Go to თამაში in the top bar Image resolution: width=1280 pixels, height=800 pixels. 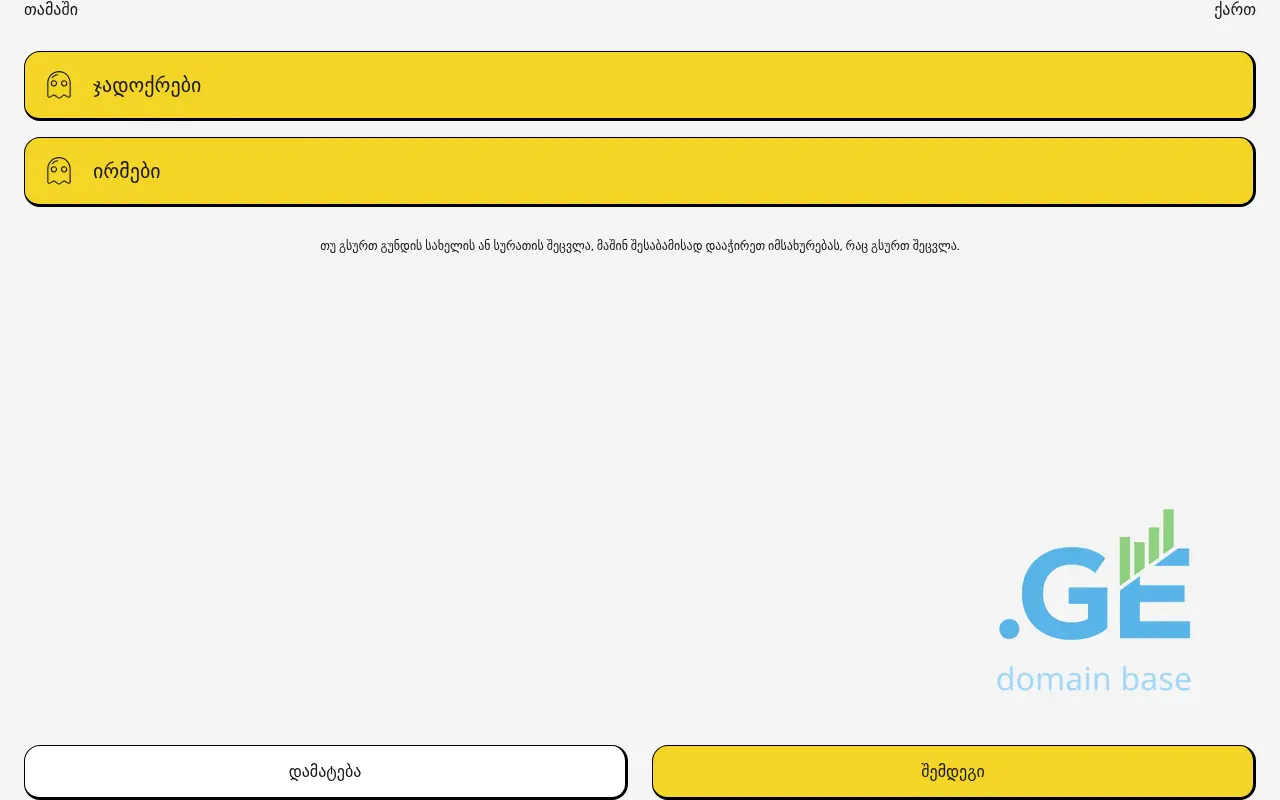51,10
